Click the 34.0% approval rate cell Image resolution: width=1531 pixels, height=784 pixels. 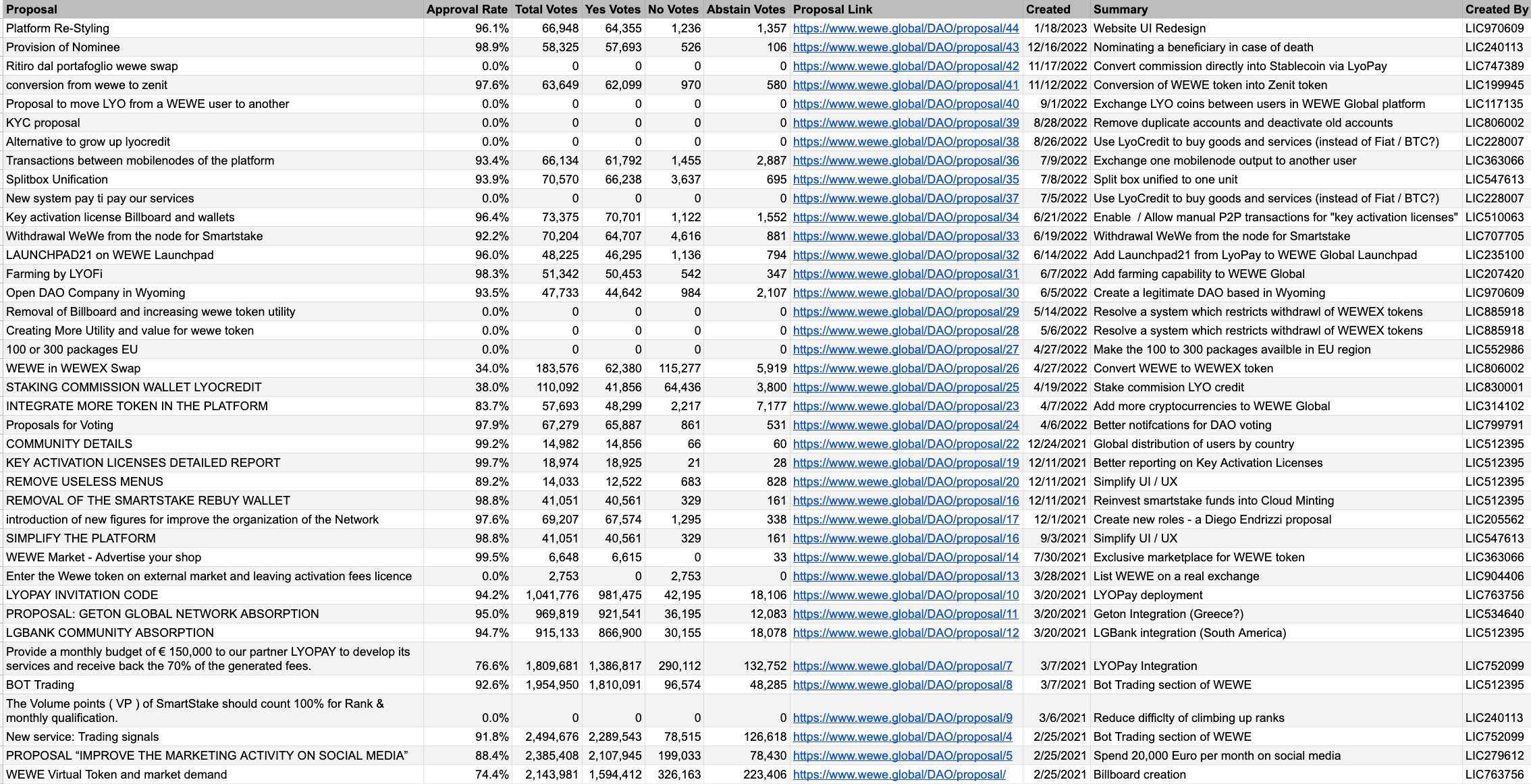pyautogui.click(x=491, y=368)
